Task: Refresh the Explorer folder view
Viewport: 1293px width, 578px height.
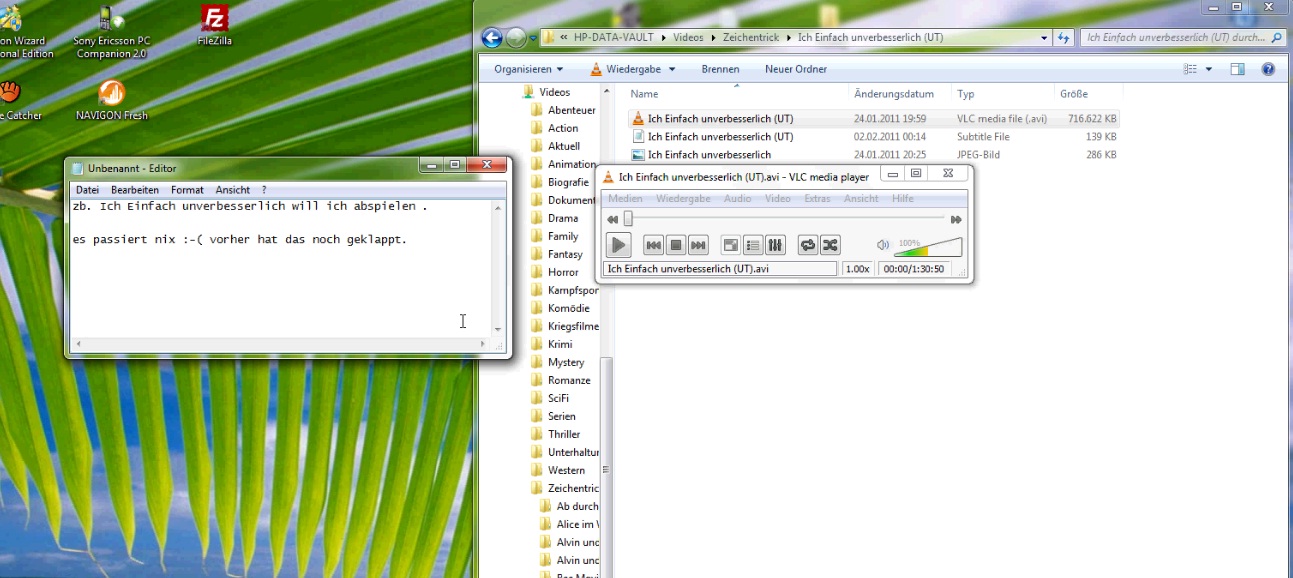Action: click(1064, 38)
